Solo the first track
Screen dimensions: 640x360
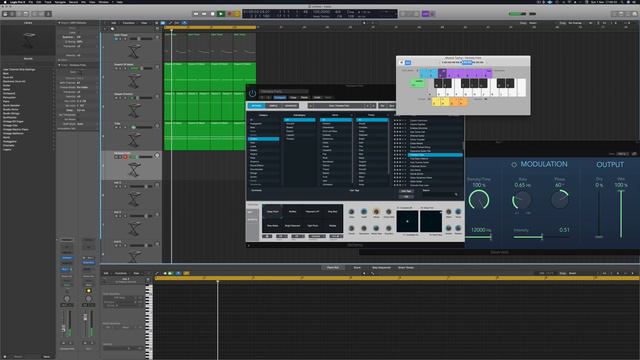(120, 39)
